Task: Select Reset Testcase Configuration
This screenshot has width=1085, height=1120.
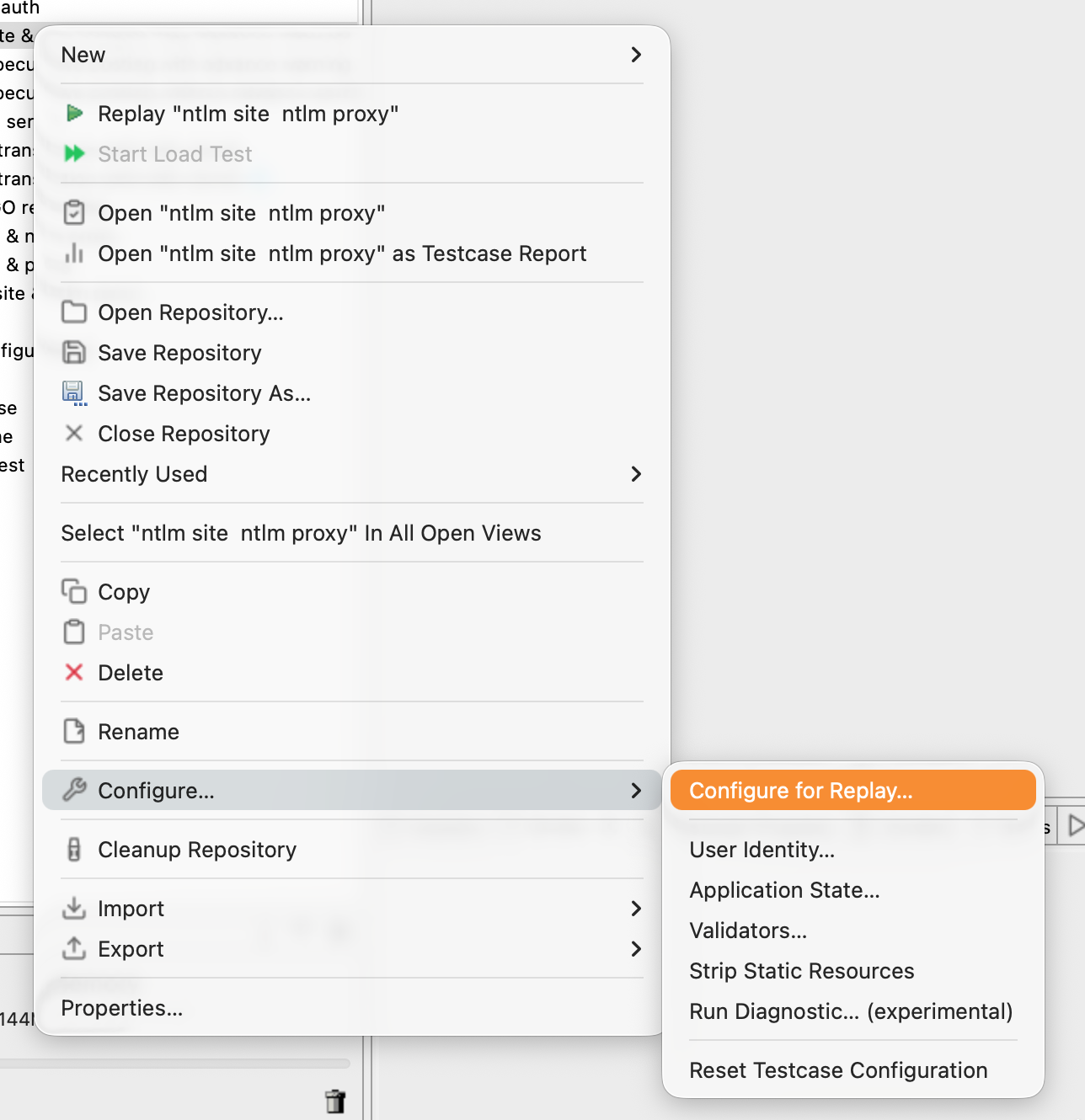Action: (852, 1070)
